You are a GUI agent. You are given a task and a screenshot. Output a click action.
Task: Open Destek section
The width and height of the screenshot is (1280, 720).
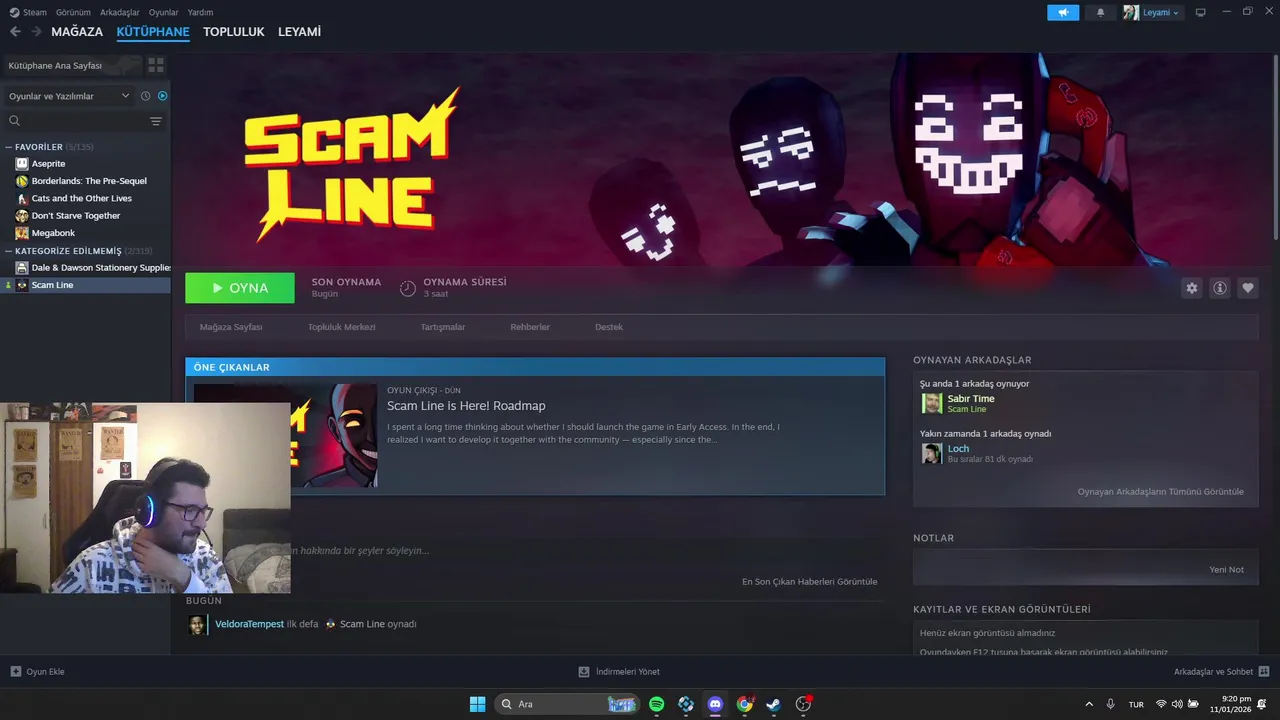(x=609, y=327)
